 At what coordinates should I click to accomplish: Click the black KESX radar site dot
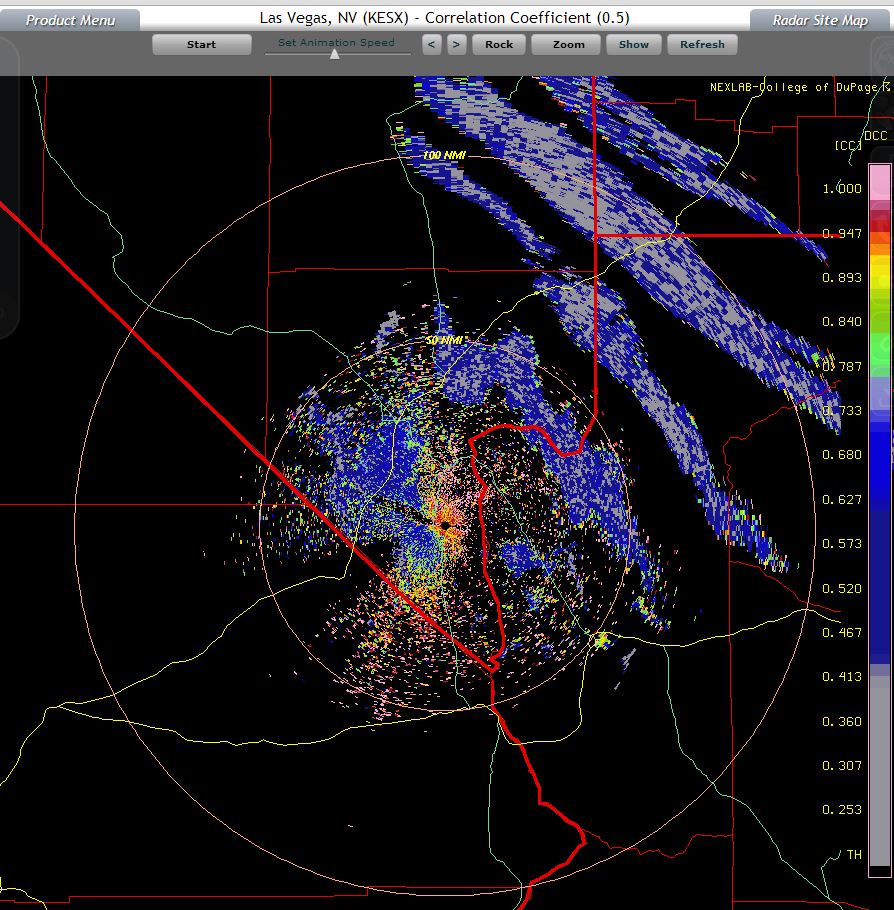coord(445,524)
